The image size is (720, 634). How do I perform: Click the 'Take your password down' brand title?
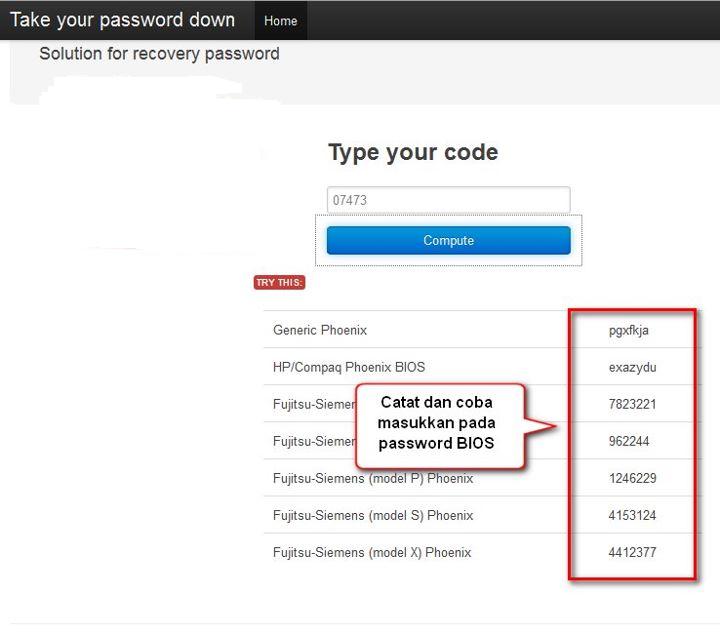pyautogui.click(x=122, y=20)
